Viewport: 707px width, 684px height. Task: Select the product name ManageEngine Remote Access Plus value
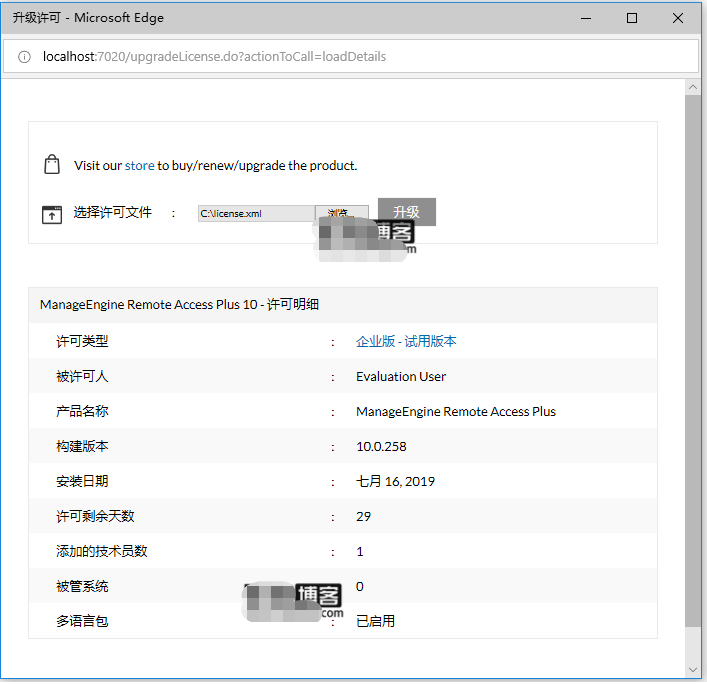(x=455, y=412)
